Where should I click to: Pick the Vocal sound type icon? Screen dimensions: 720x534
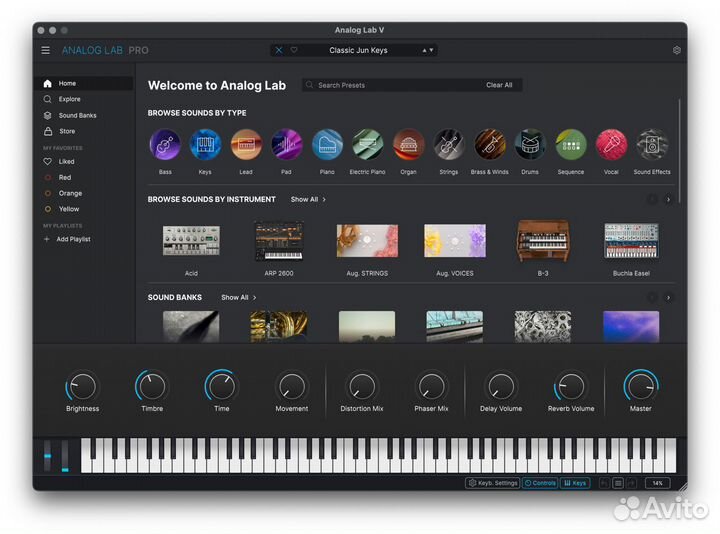tap(611, 145)
